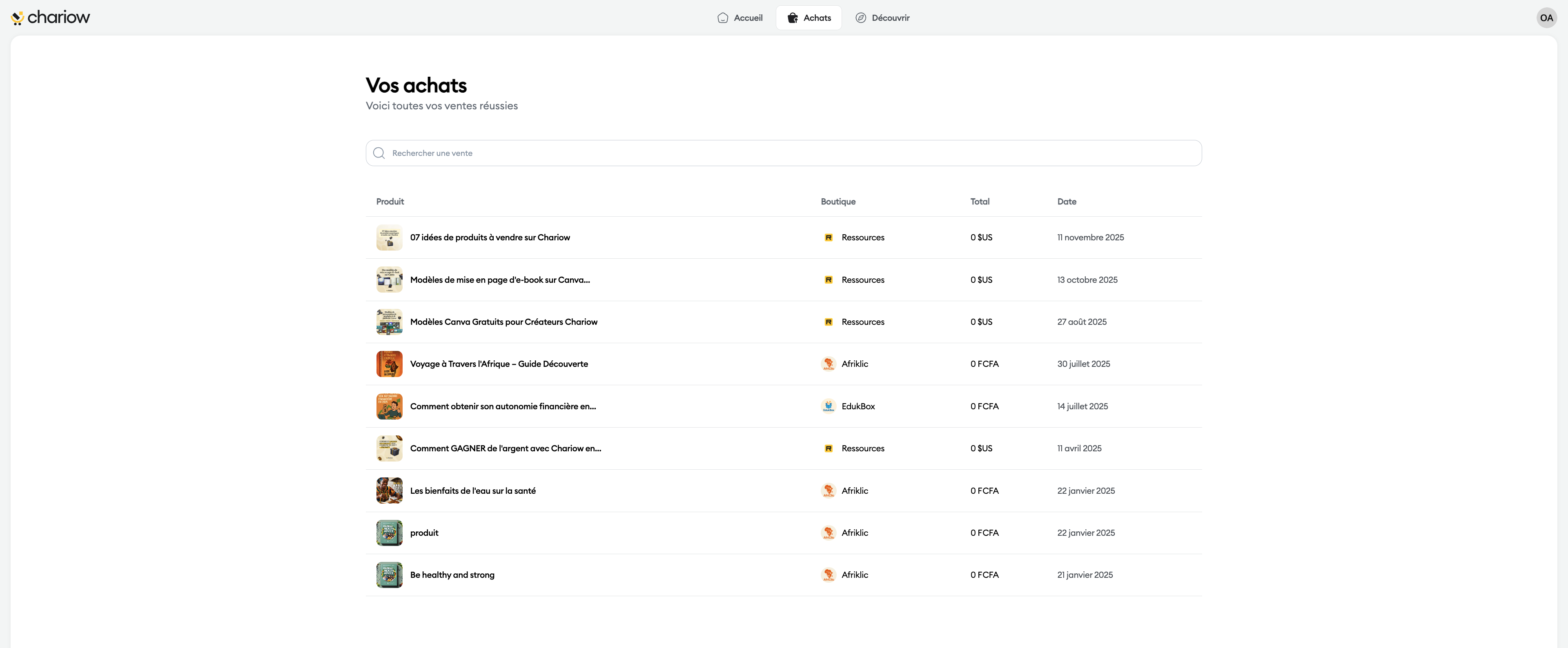Open Modèles Canva Gratuits pour Créateurs purchase
The height and width of the screenshot is (648, 1568).
[503, 322]
